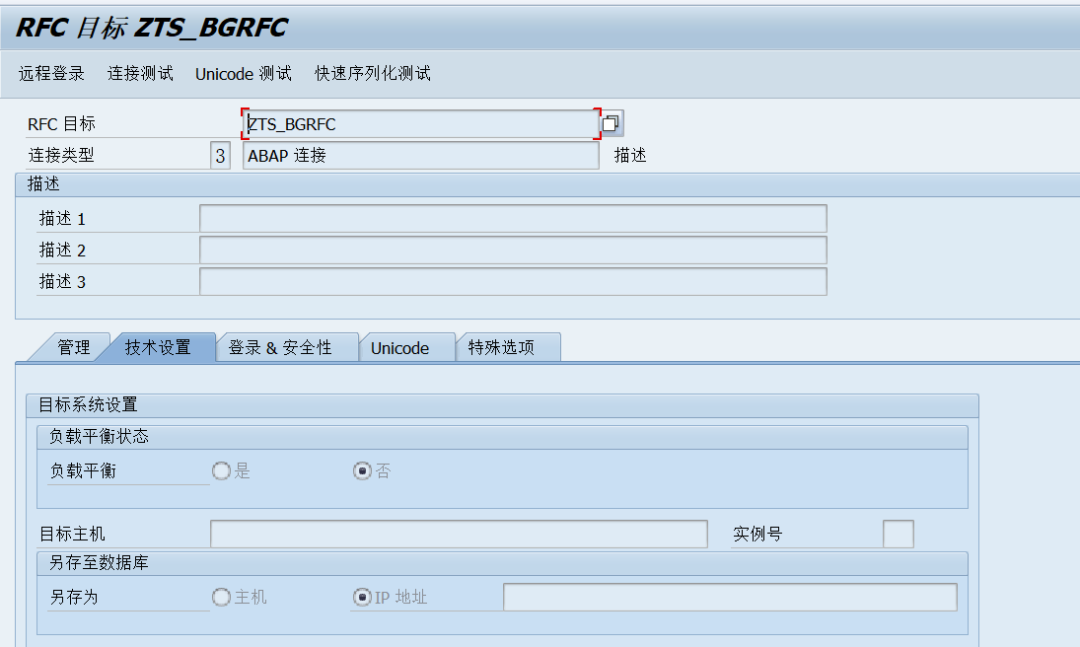Click the 快速序列化测试 button
Viewport: 1080px width, 647px height.
click(x=371, y=72)
